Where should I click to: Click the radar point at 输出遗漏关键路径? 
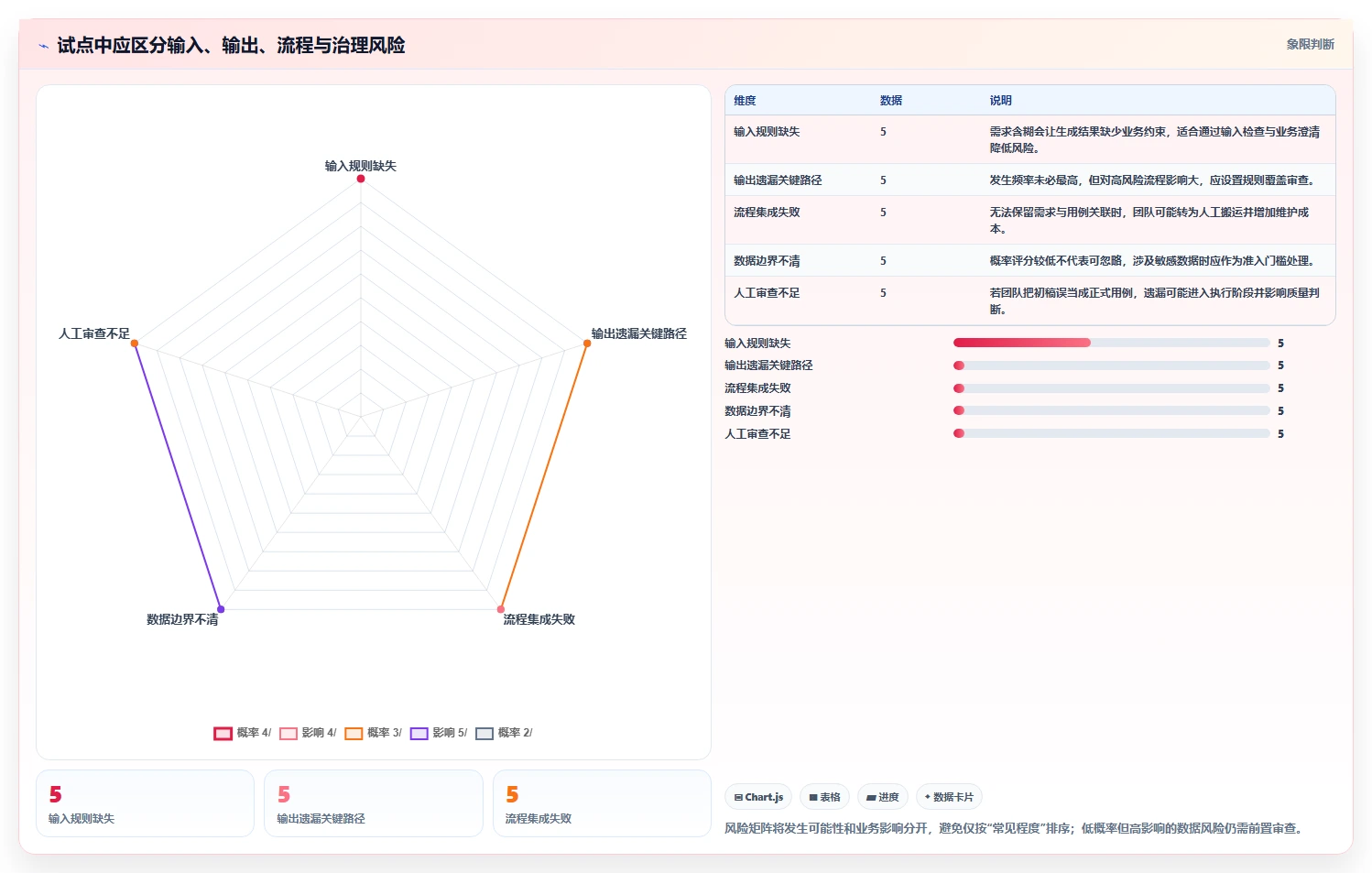(587, 344)
